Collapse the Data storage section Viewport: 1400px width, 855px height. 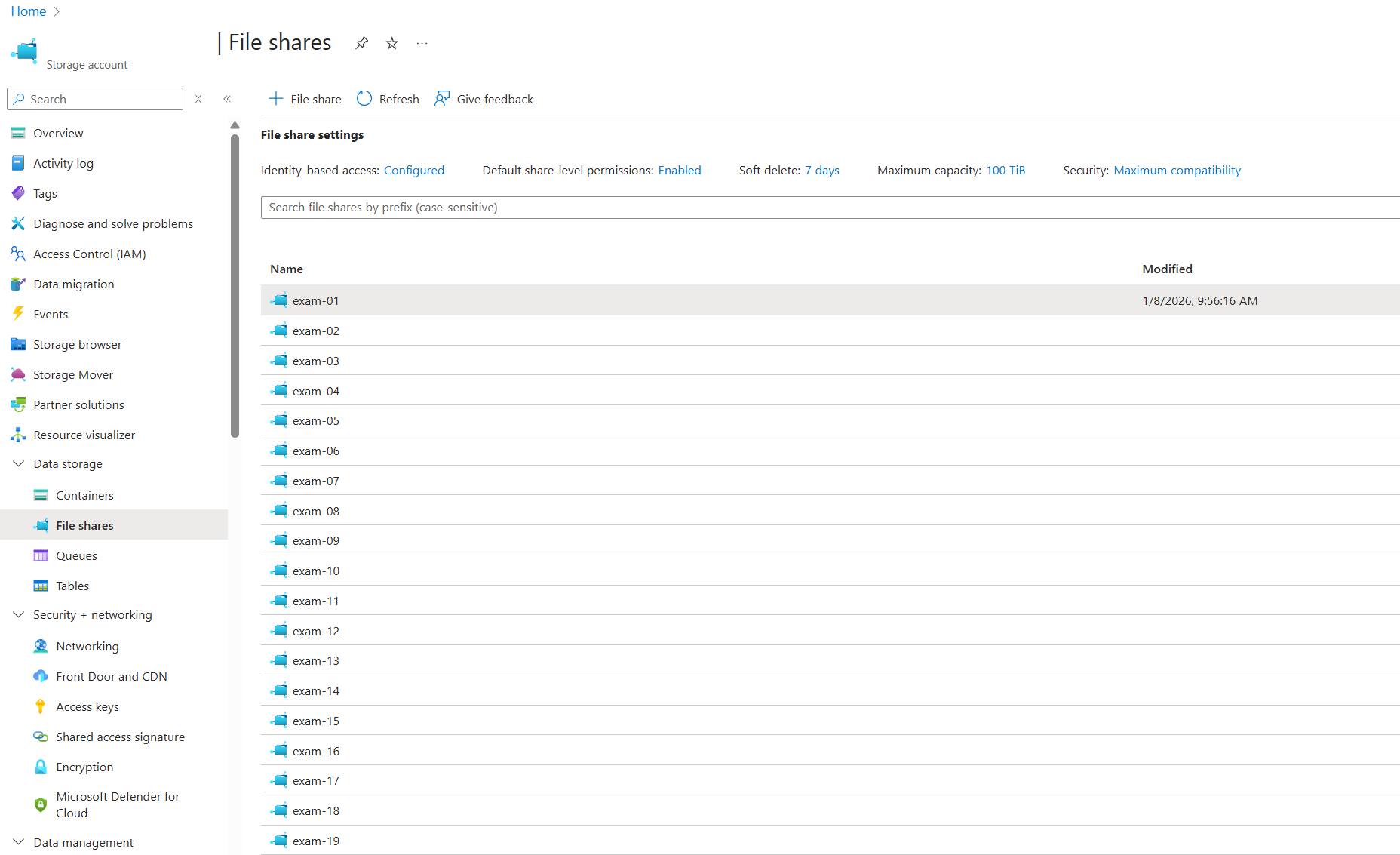click(x=18, y=463)
